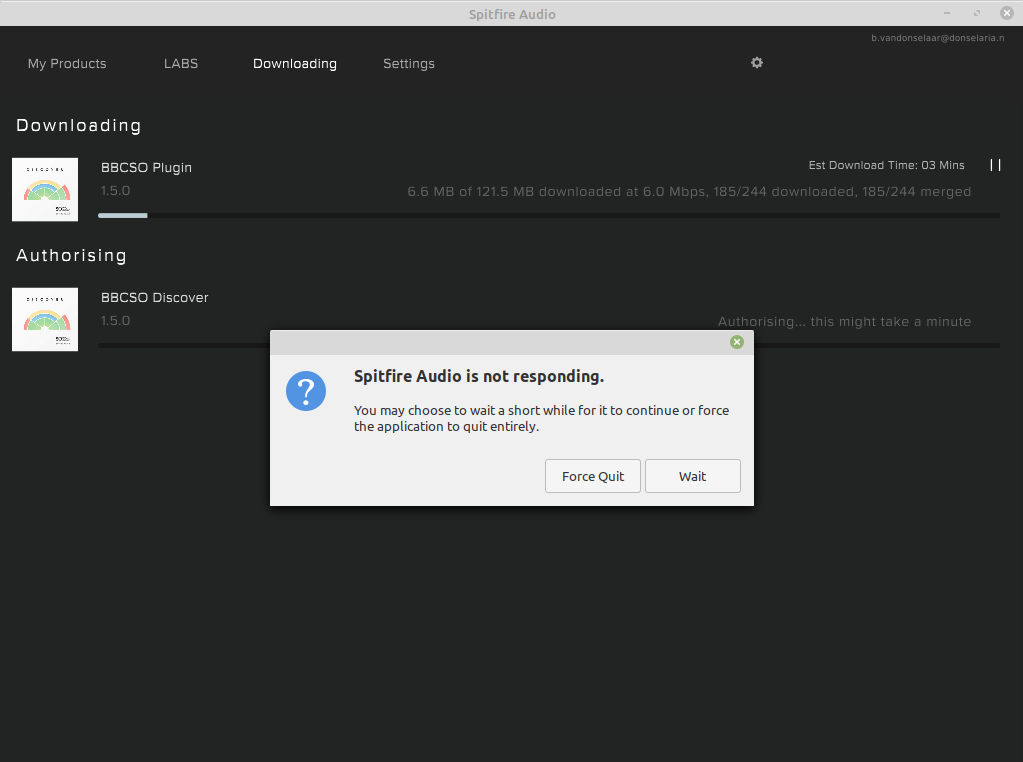Click the BBCSO Discover authorising progress bar

tap(549, 345)
